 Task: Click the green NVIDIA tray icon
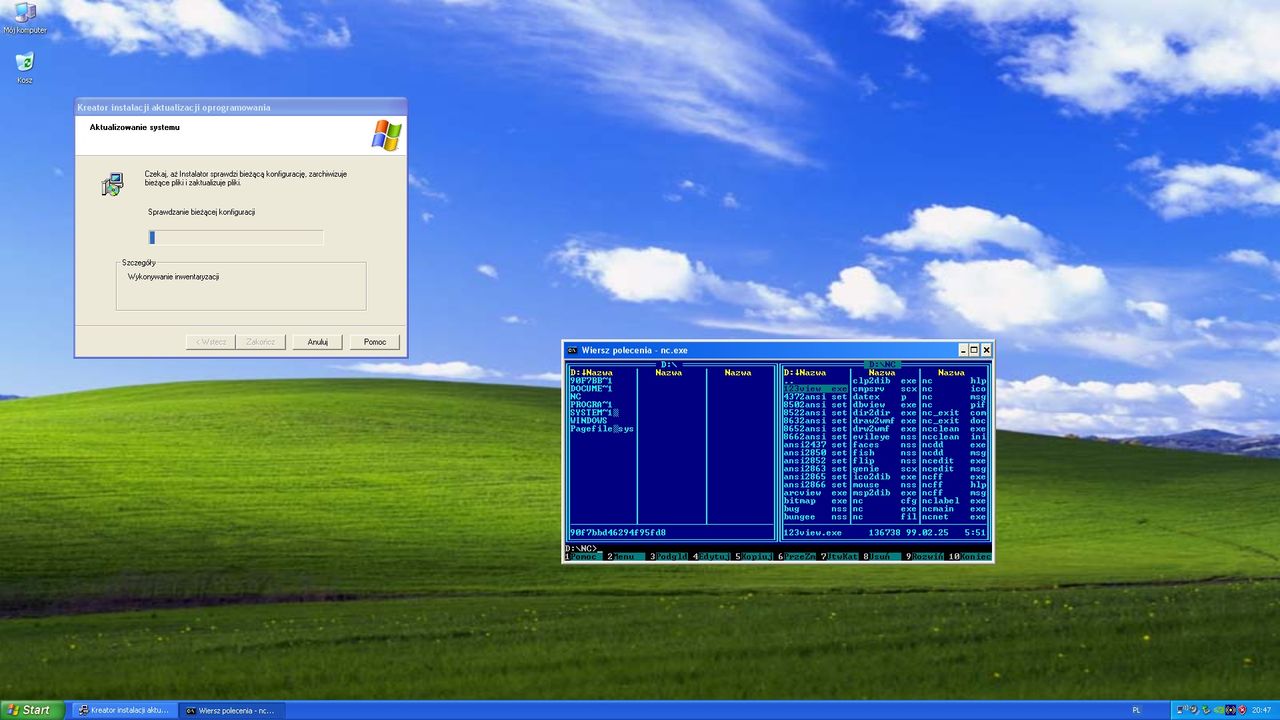[1218, 710]
